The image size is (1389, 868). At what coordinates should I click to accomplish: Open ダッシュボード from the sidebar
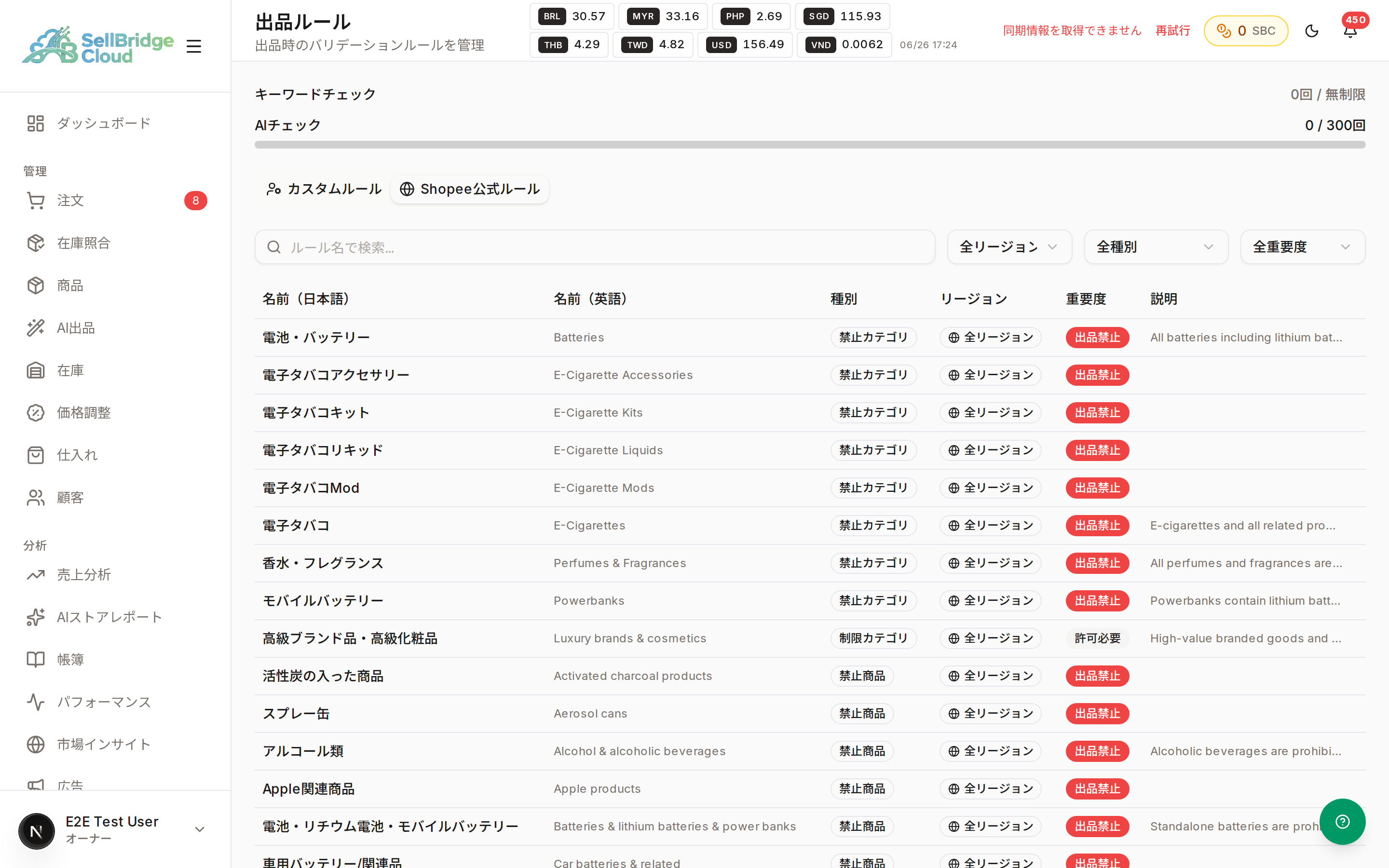(x=115, y=123)
